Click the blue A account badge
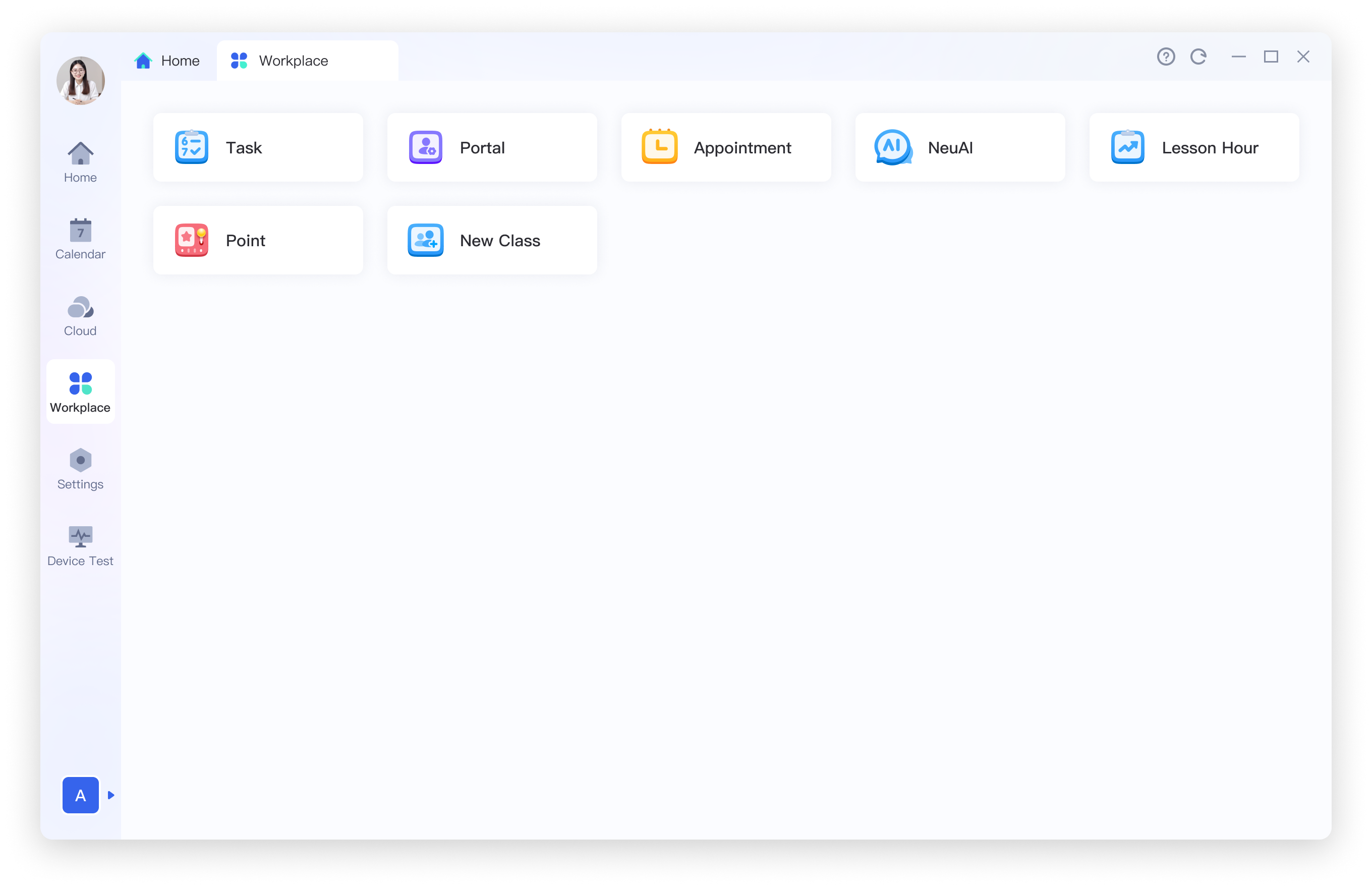This screenshot has width=1372, height=888. pos(80,795)
